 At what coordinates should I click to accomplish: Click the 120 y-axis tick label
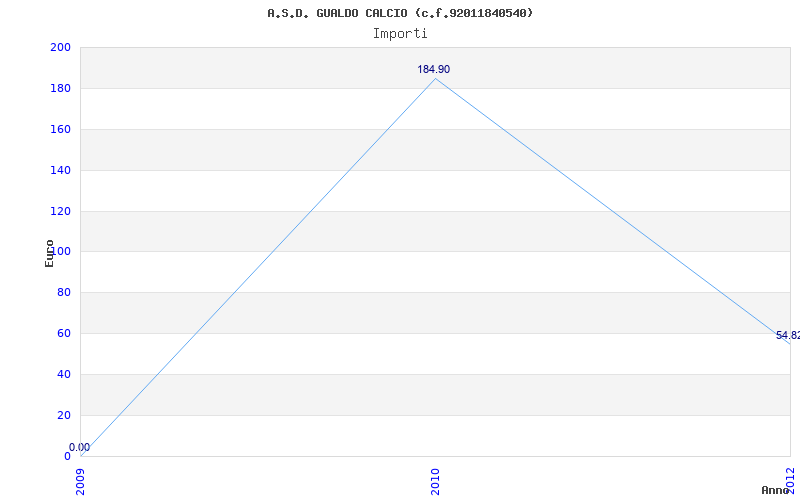pos(60,211)
